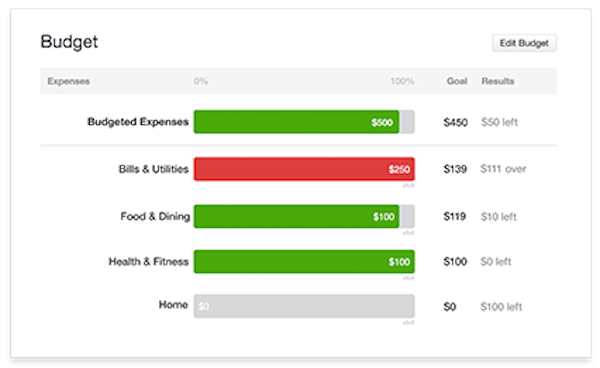This screenshot has height=368, width=600.
Task: Click the empty gray Home progress bar
Action: [x=304, y=306]
